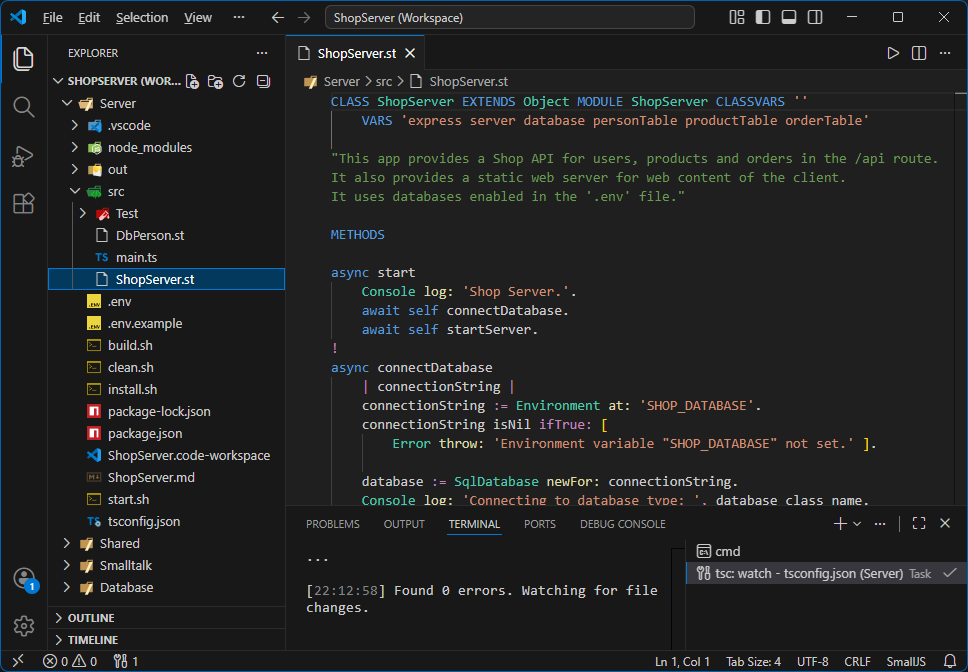This screenshot has width=968, height=672.
Task: Open terminal panel more actions ellipsis
Action: point(880,524)
